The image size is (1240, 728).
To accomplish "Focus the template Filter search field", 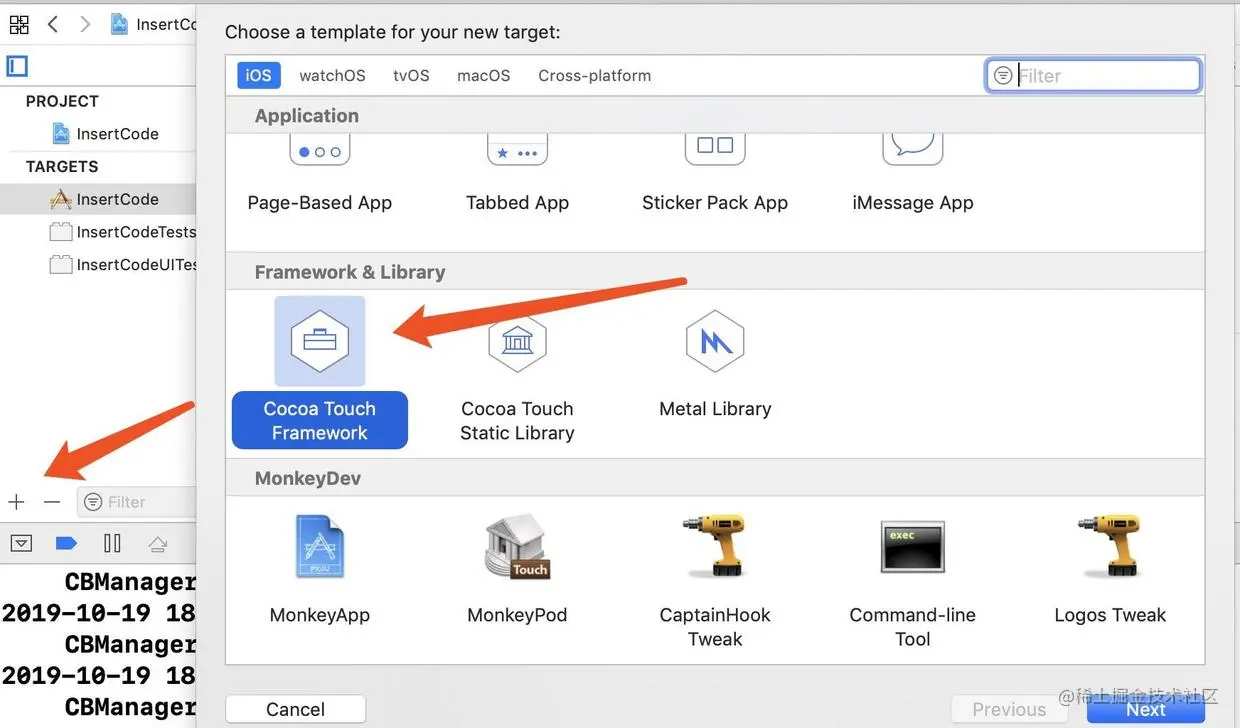I will click(x=1093, y=76).
